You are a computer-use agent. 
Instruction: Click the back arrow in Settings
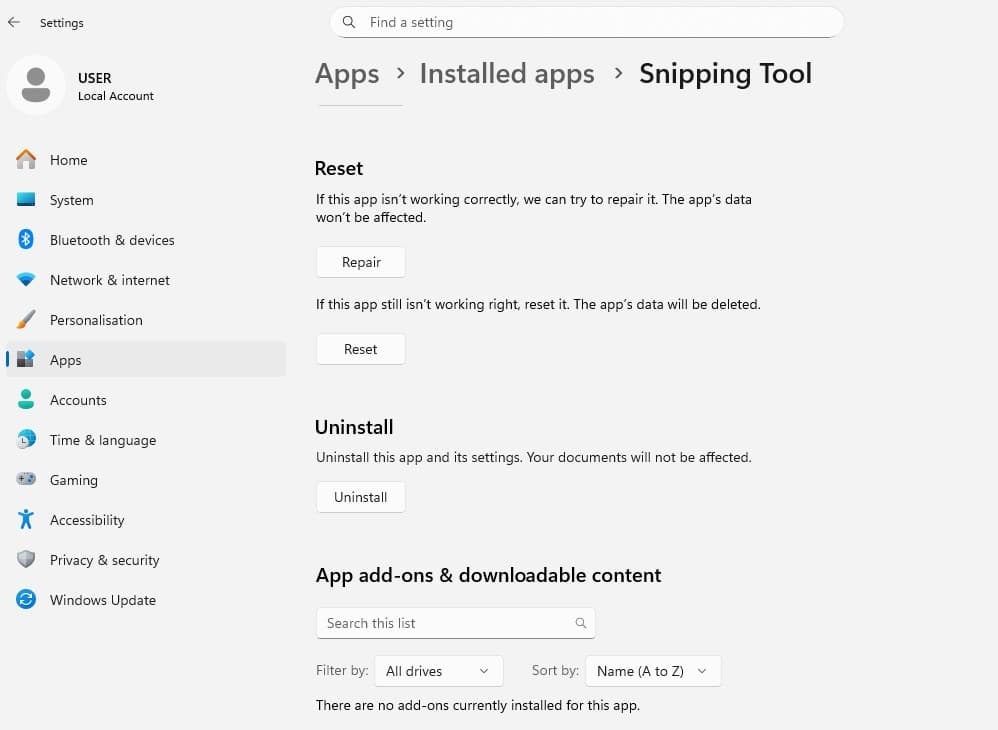tap(14, 22)
